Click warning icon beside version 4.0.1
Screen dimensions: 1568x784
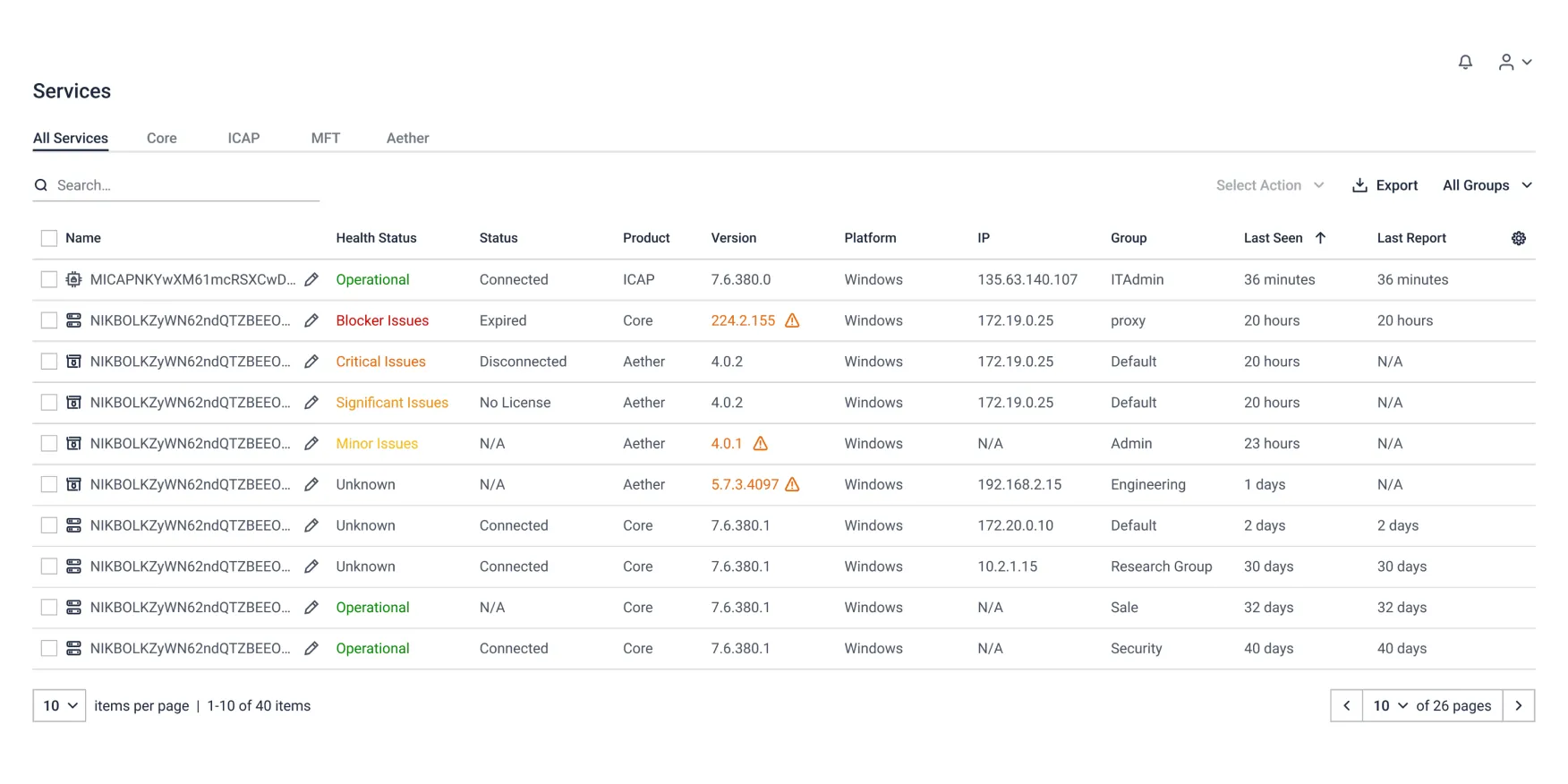pyautogui.click(x=760, y=443)
